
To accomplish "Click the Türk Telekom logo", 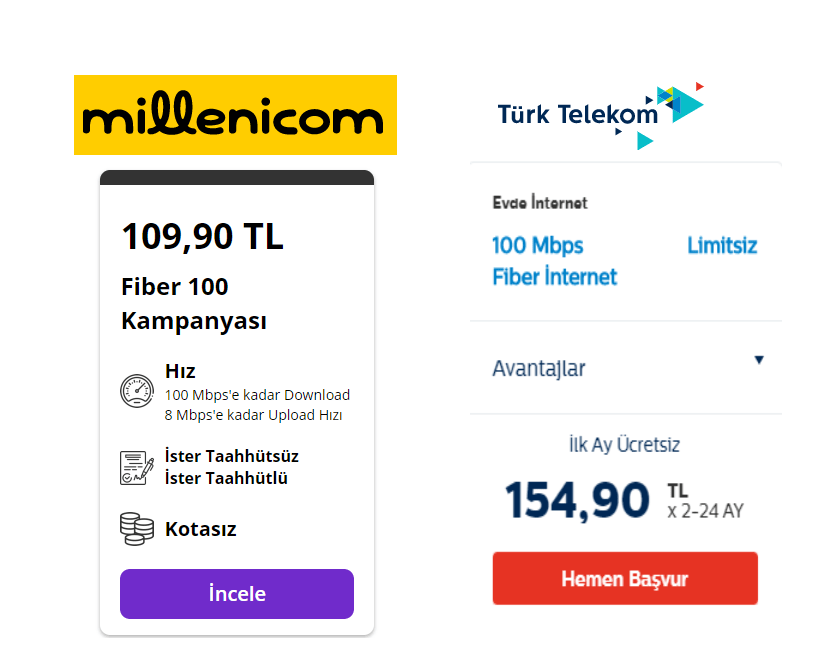I will (578, 114).
